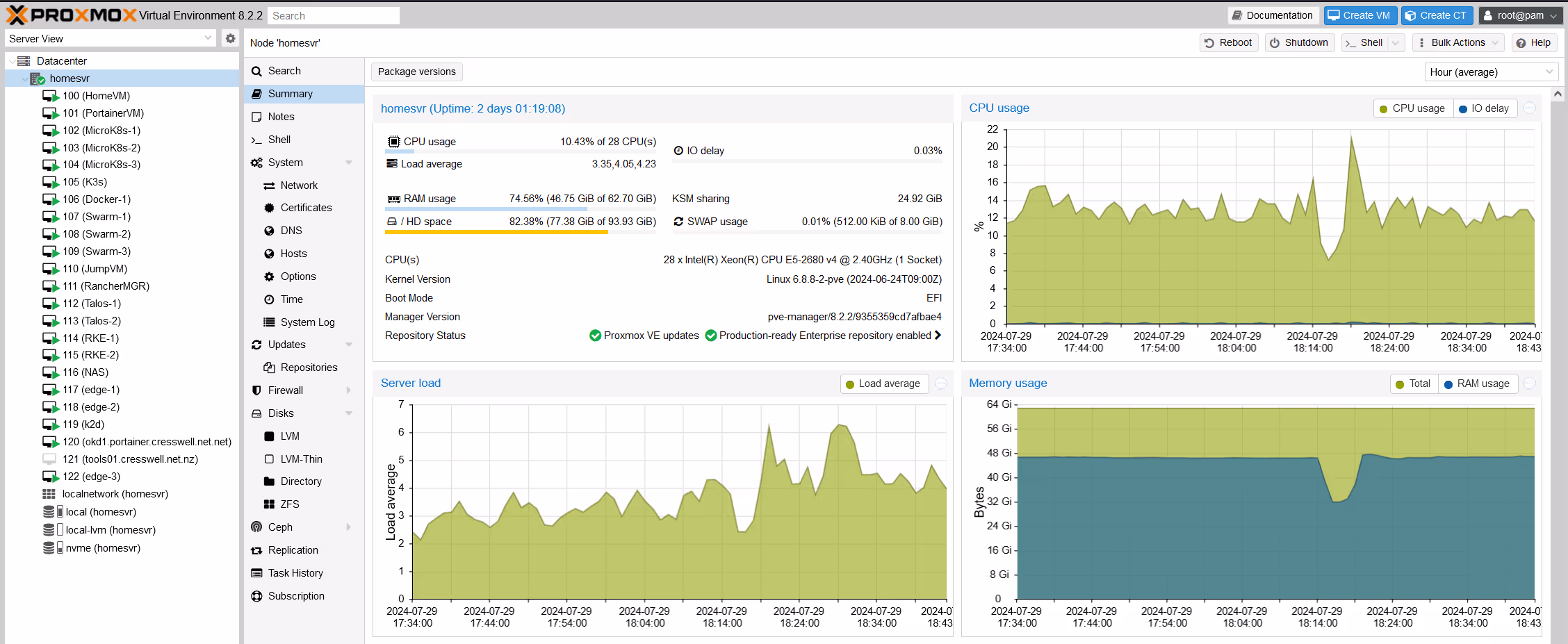Click the Replication retweet icon
The height and width of the screenshot is (644, 1568).
pos(256,550)
